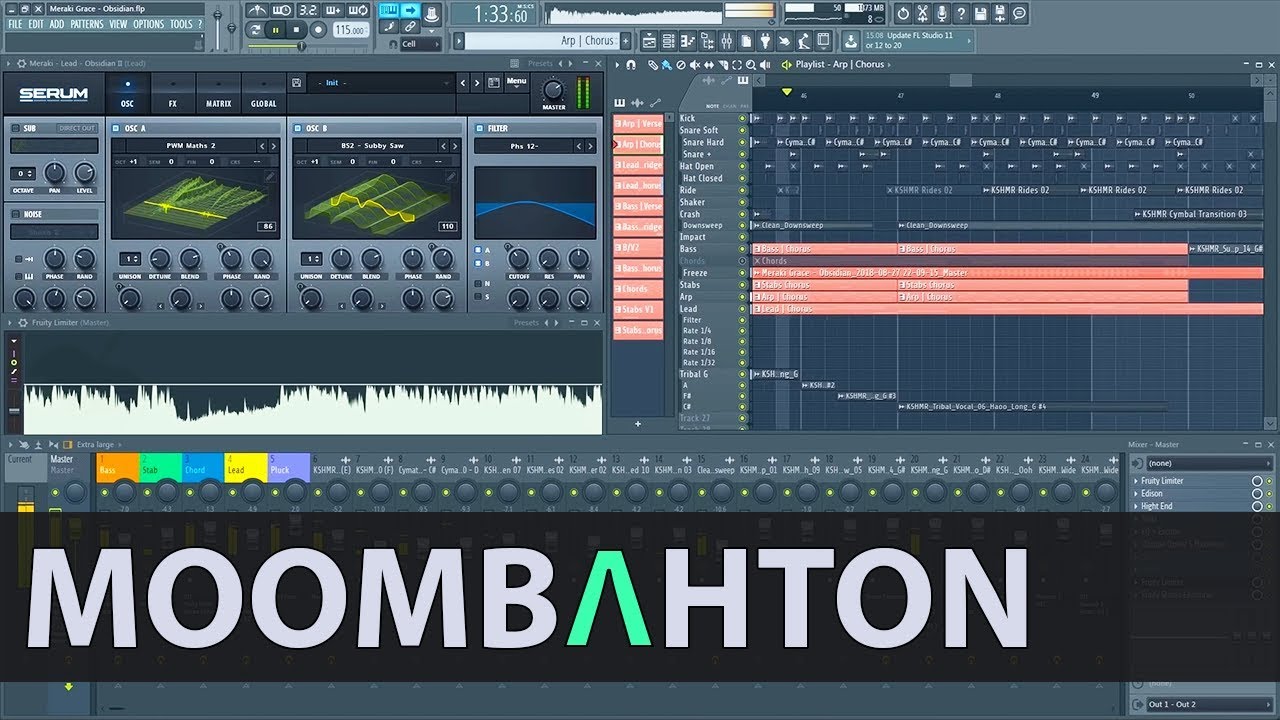Click the save project floppy icon

pos(980,13)
